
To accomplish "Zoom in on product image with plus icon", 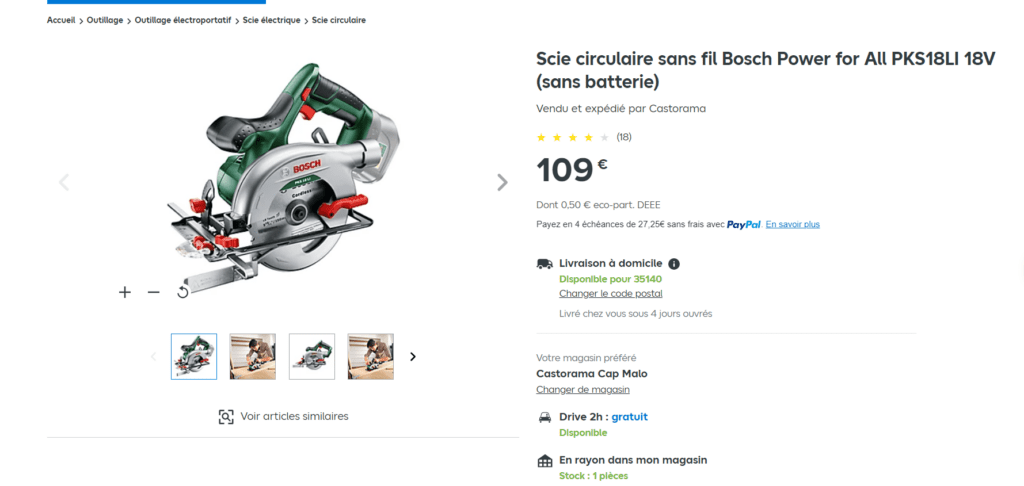I will (x=125, y=292).
